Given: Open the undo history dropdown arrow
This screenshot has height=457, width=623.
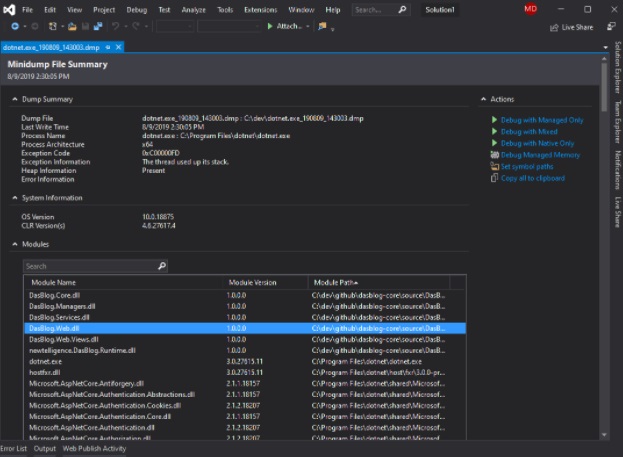Looking at the screenshot, I should tap(126, 27).
